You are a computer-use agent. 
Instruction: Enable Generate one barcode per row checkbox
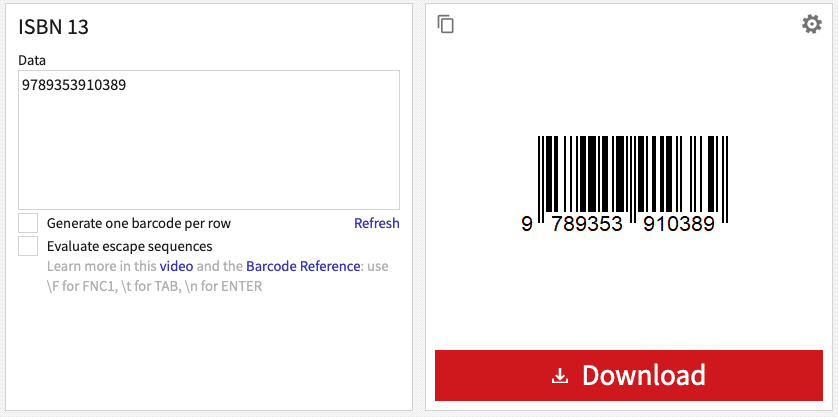[28, 223]
